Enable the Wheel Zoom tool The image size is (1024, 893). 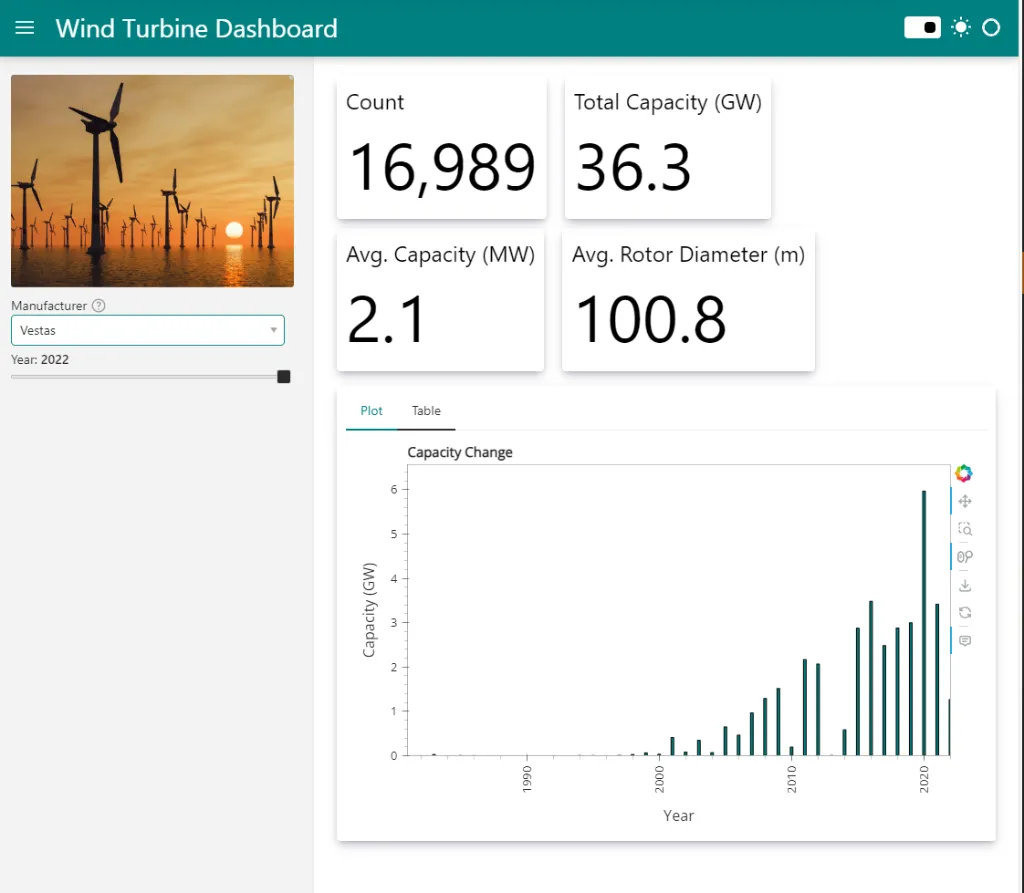[964, 557]
